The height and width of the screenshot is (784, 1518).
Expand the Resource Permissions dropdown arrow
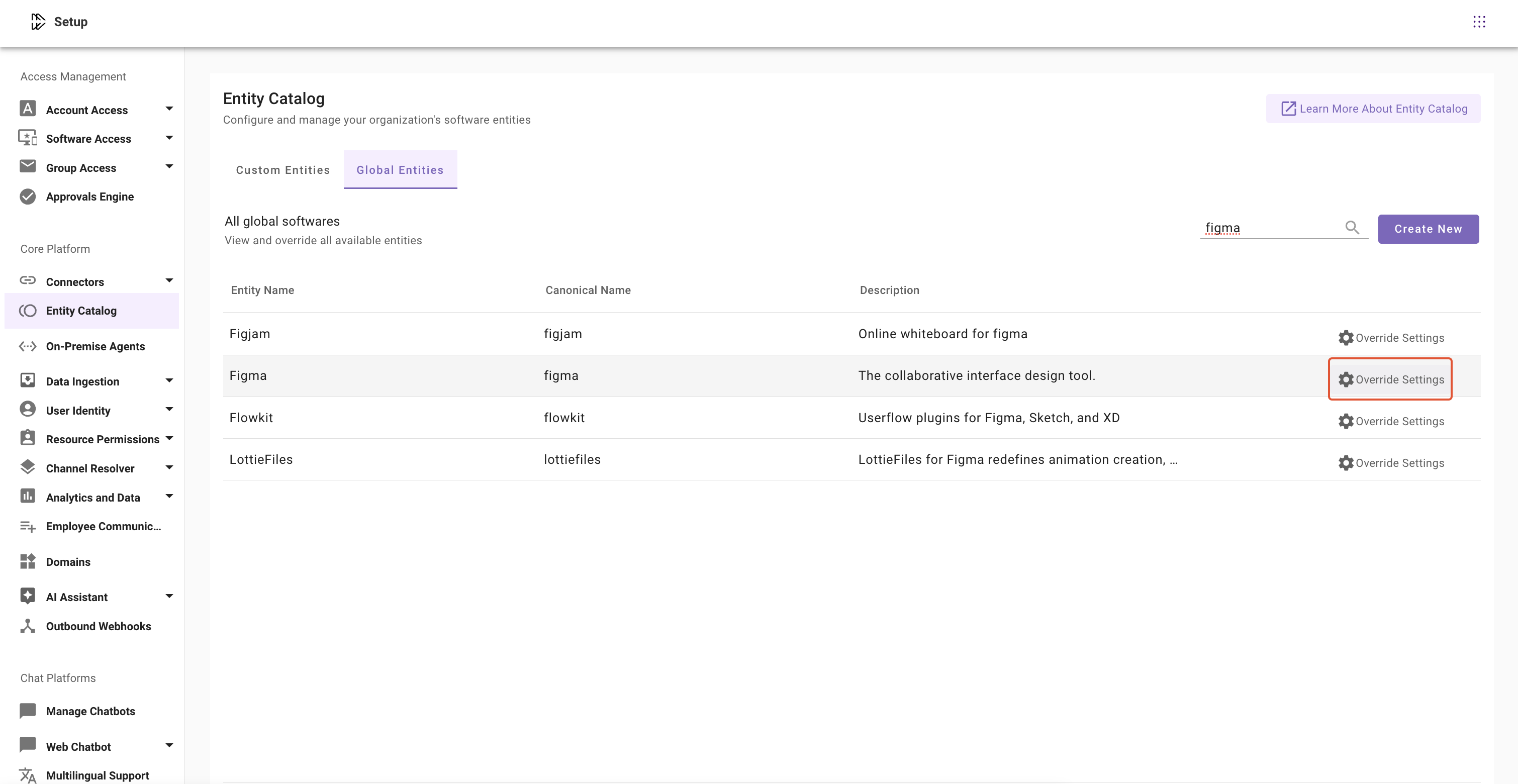(169, 438)
